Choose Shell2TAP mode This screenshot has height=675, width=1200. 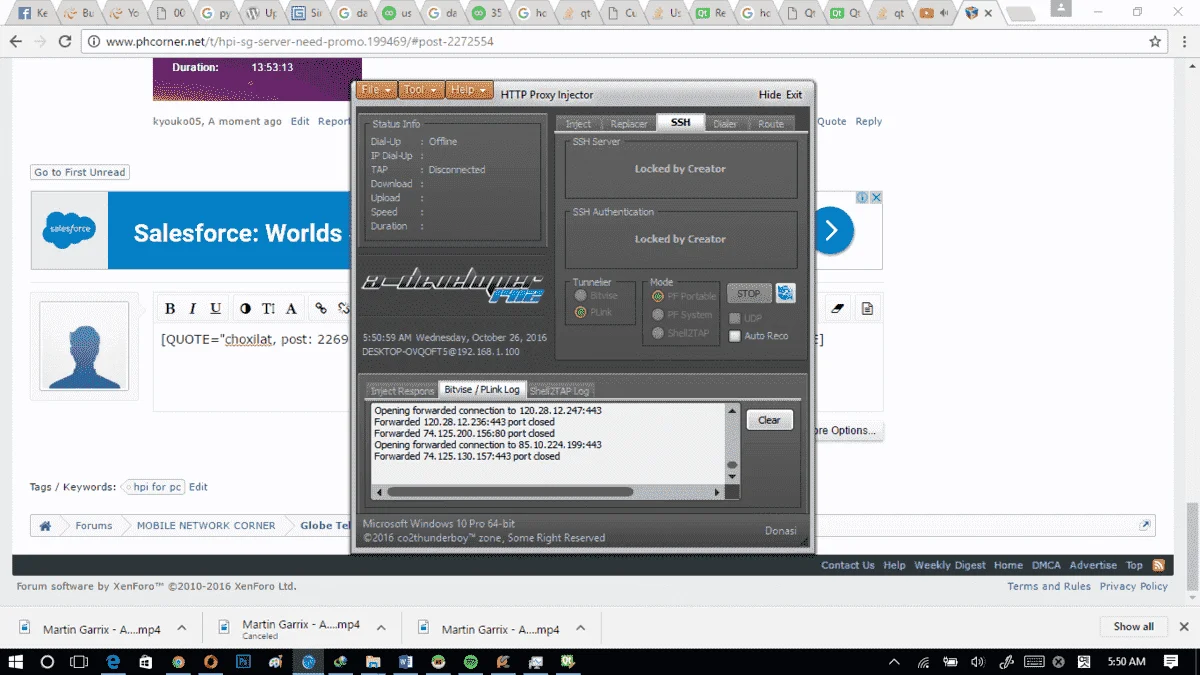(x=658, y=332)
